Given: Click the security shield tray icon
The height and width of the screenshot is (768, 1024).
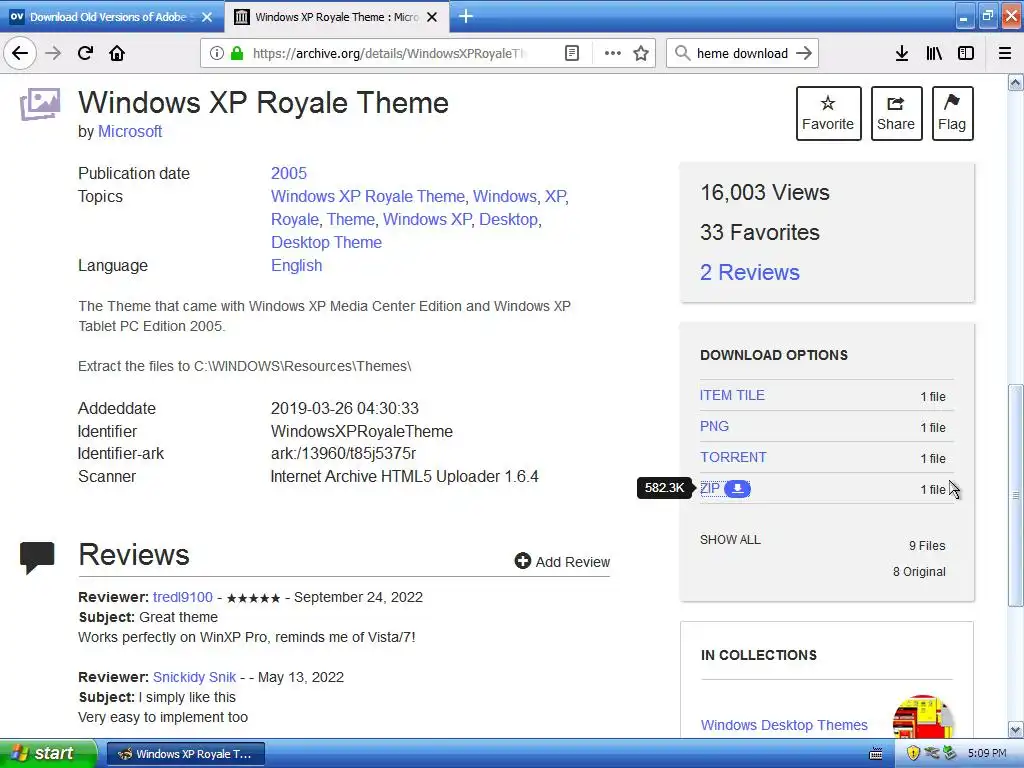Looking at the screenshot, I should click(x=913, y=753).
